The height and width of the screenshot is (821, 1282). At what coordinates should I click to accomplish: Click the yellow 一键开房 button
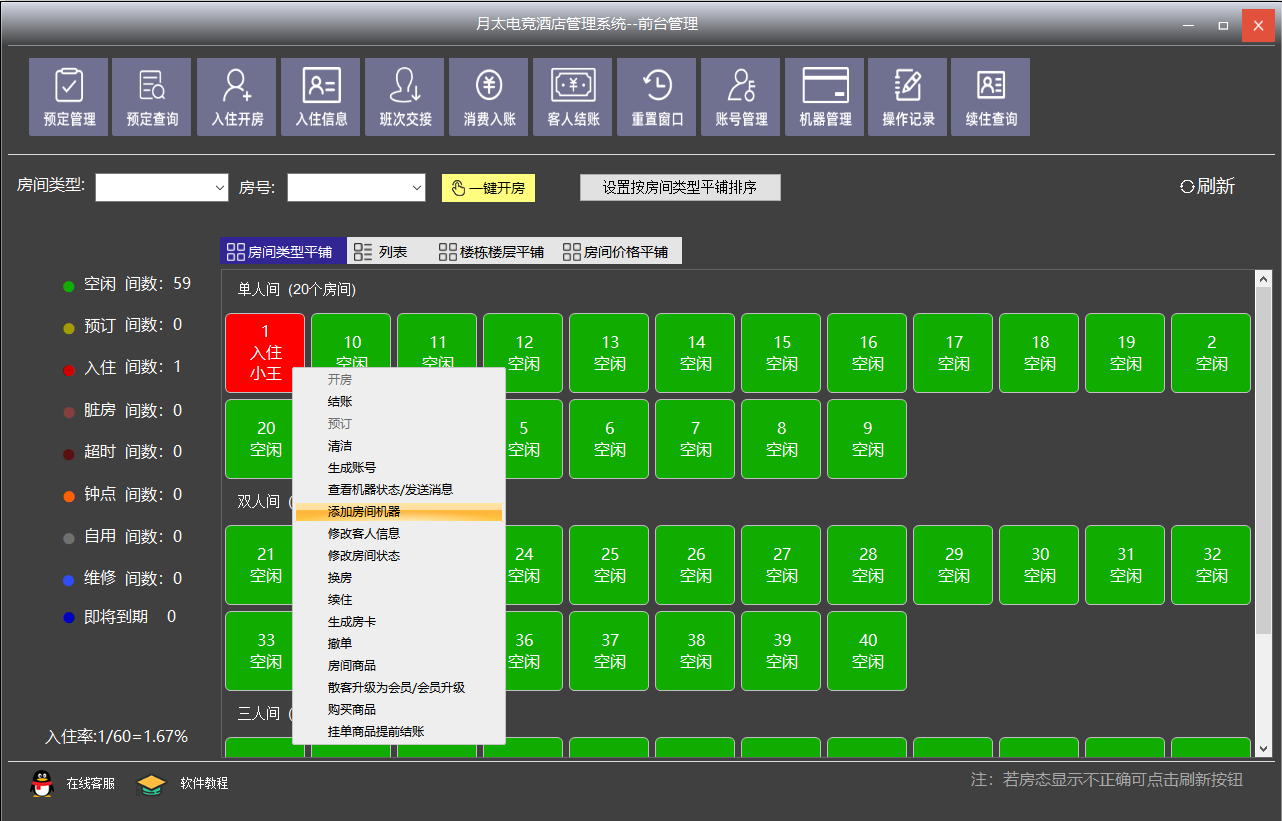tap(488, 188)
